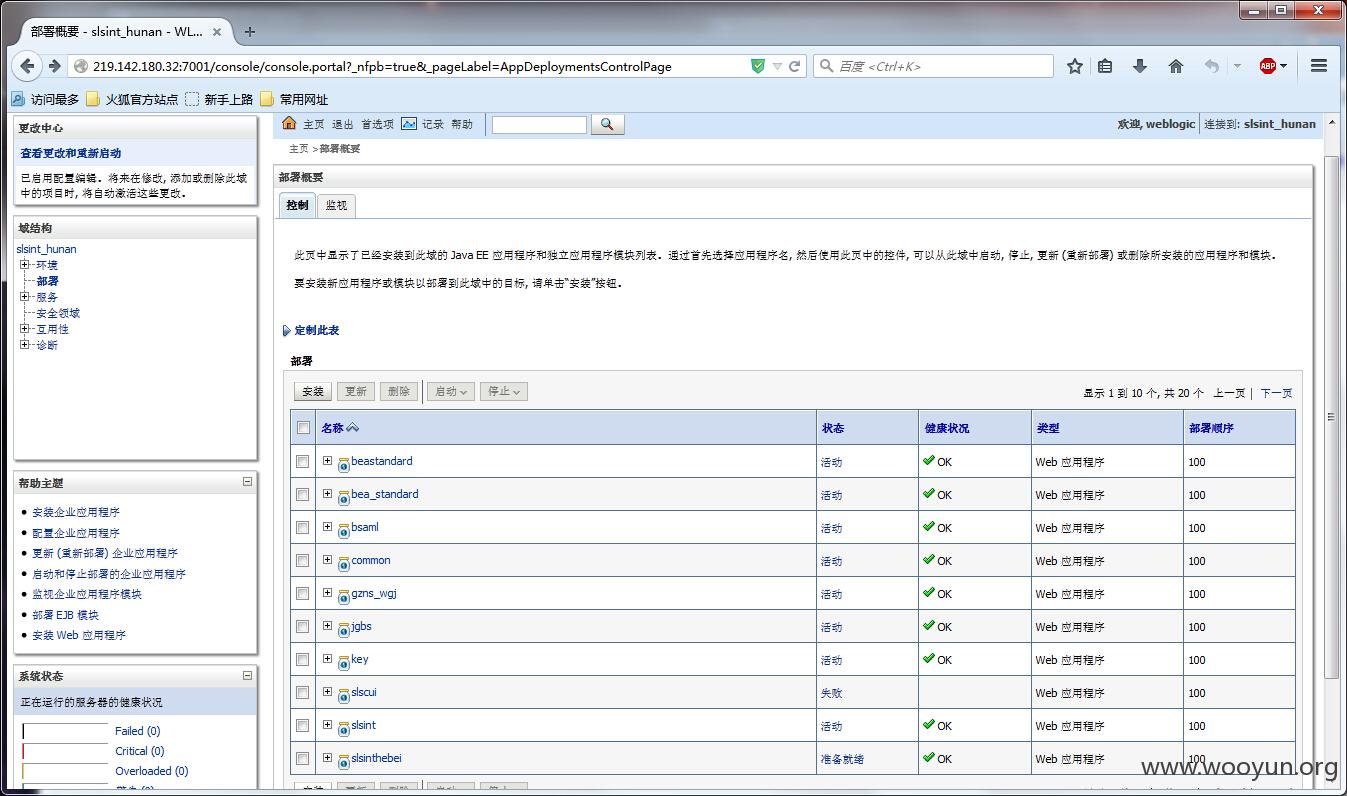Collapse the 系统状态 panel with the minus icon
The width and height of the screenshot is (1347, 796).
pyautogui.click(x=247, y=676)
